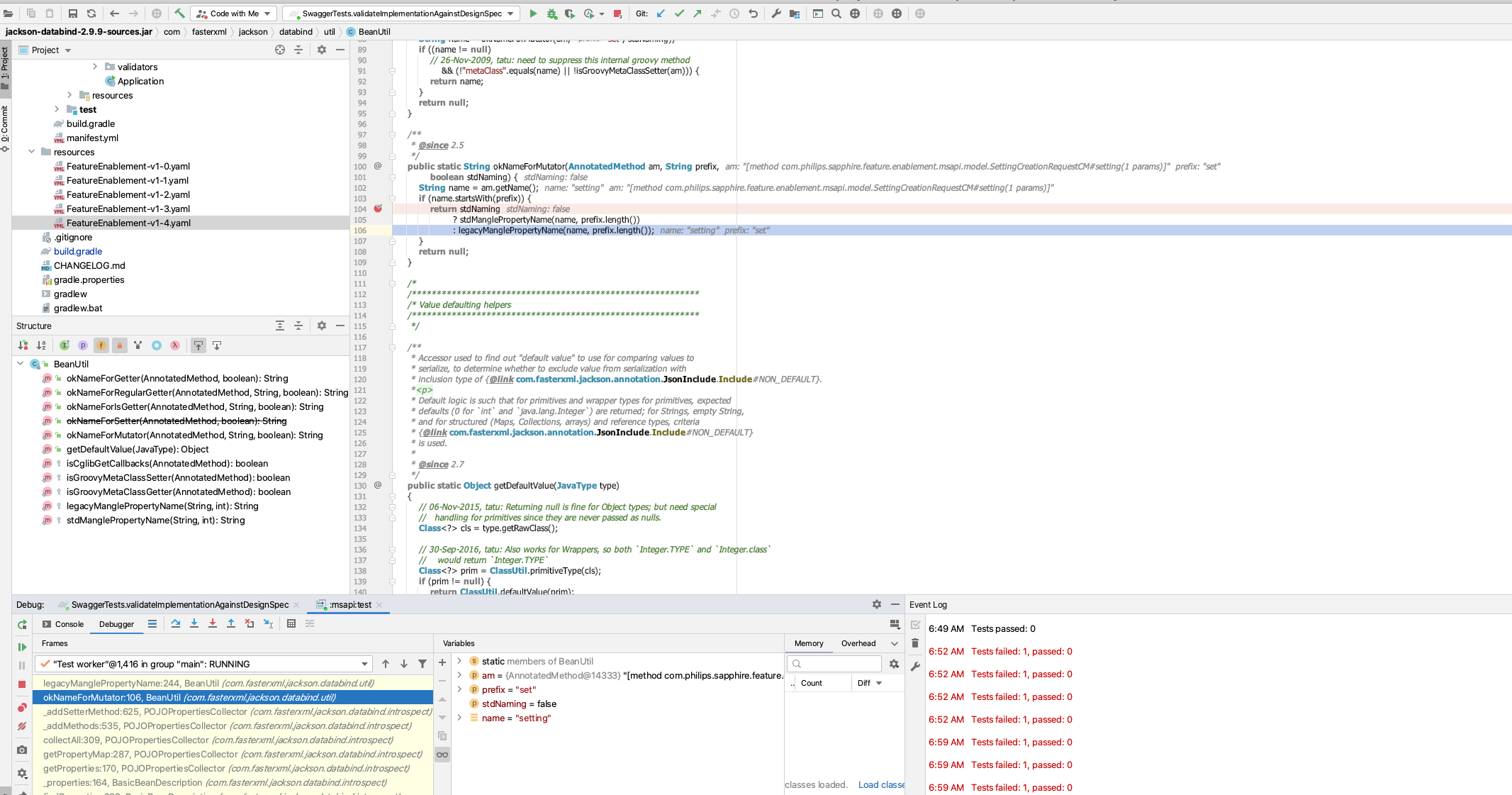This screenshot has width=1512, height=795.
Task: Toggle fields visibility in the Structure panel
Action: pos(101,345)
